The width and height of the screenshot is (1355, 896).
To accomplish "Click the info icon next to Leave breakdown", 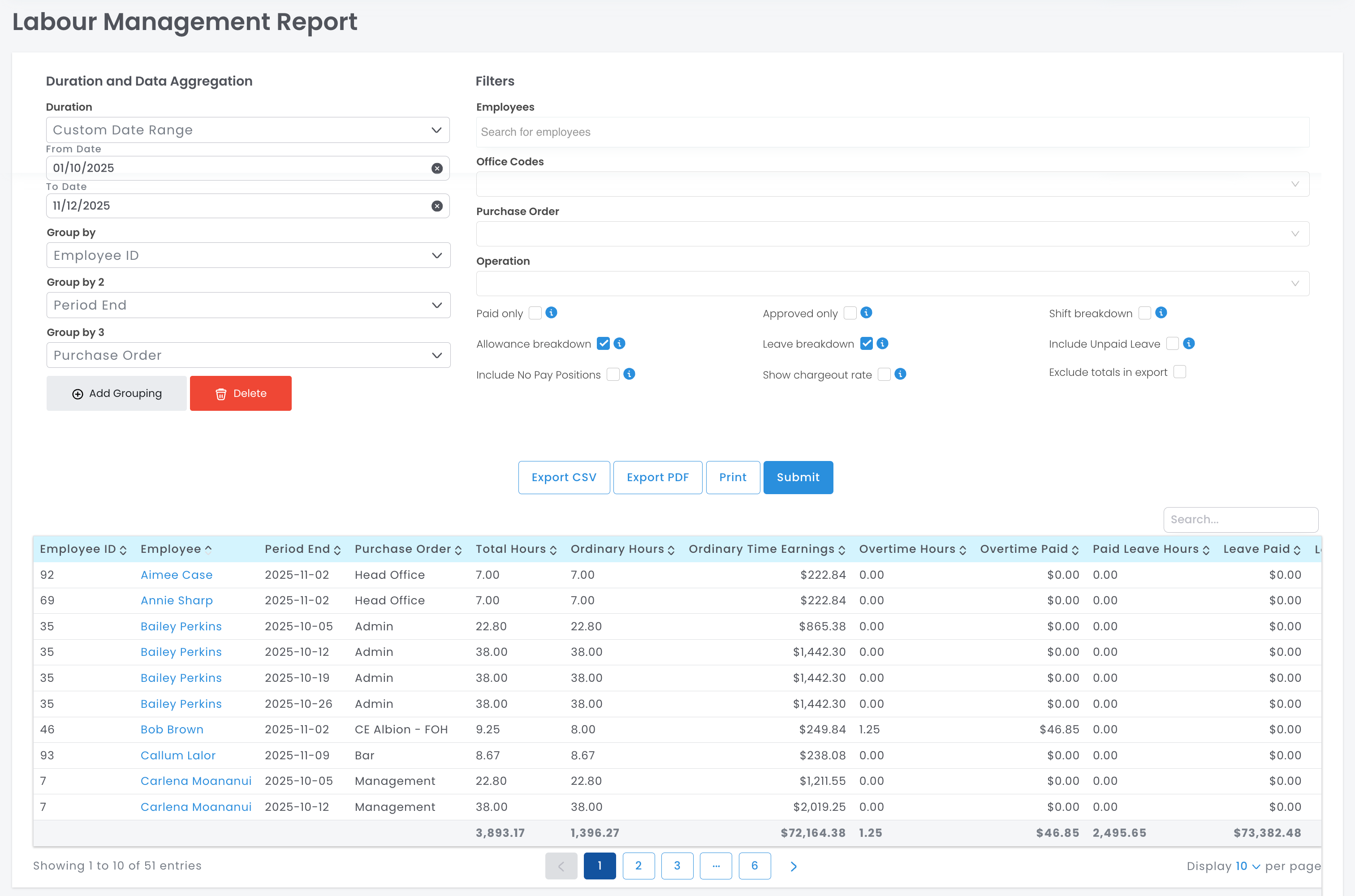I will (882, 344).
